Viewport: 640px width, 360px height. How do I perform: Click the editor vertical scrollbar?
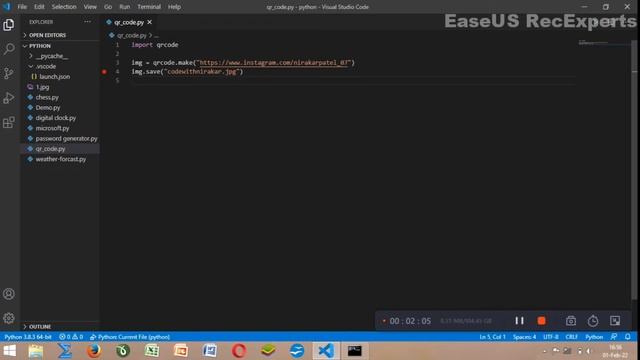click(634, 171)
